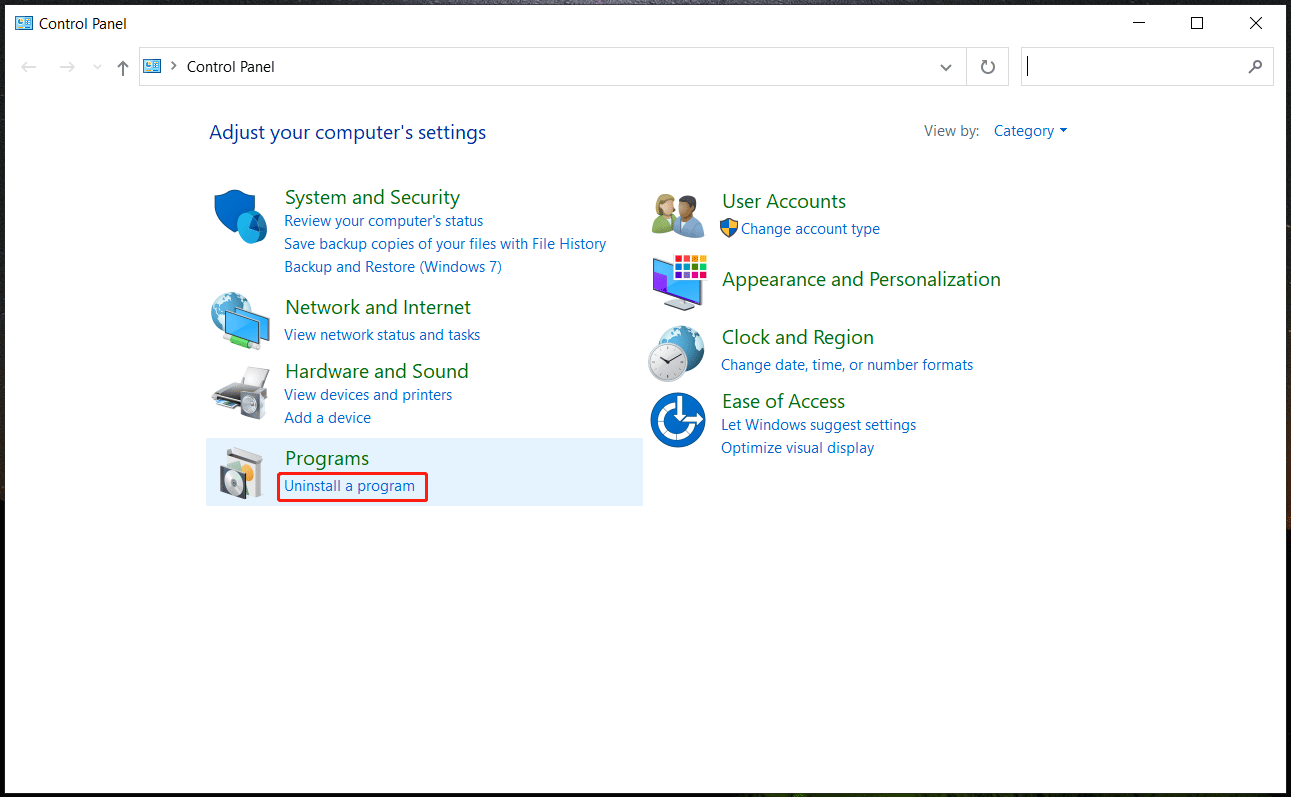The width and height of the screenshot is (1291, 797).
Task: Click the Network and Internet globe icon
Action: click(240, 321)
